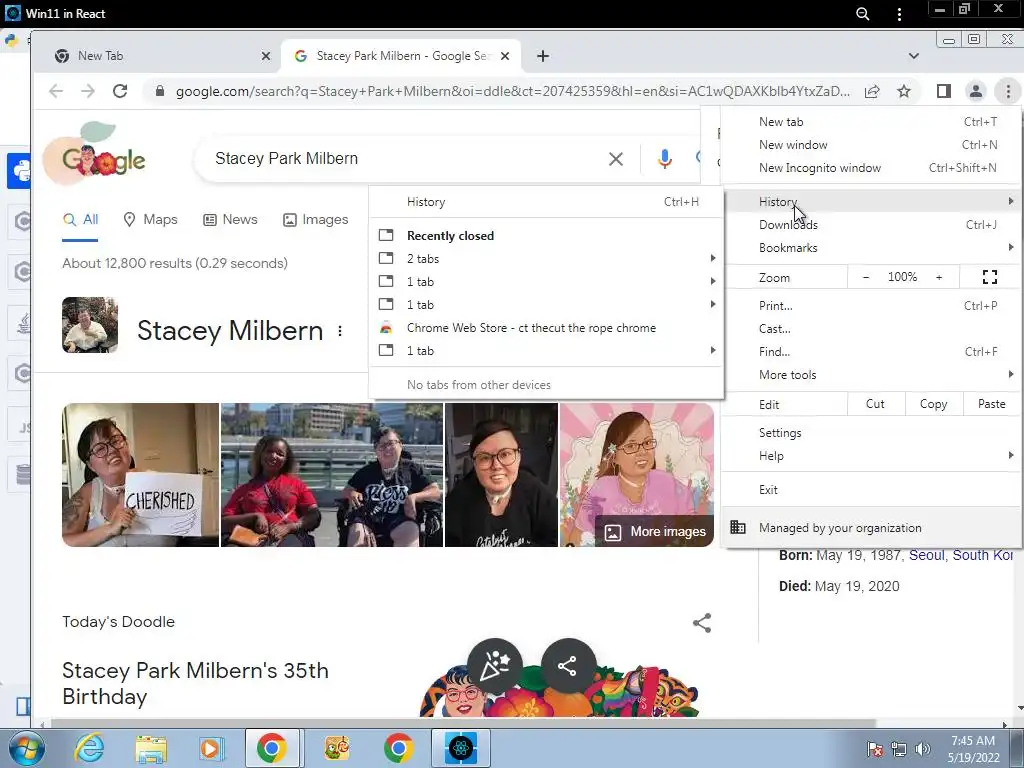Screen dimensions: 1024x768
Task: Switch to the News search tab
Action: pos(231,219)
